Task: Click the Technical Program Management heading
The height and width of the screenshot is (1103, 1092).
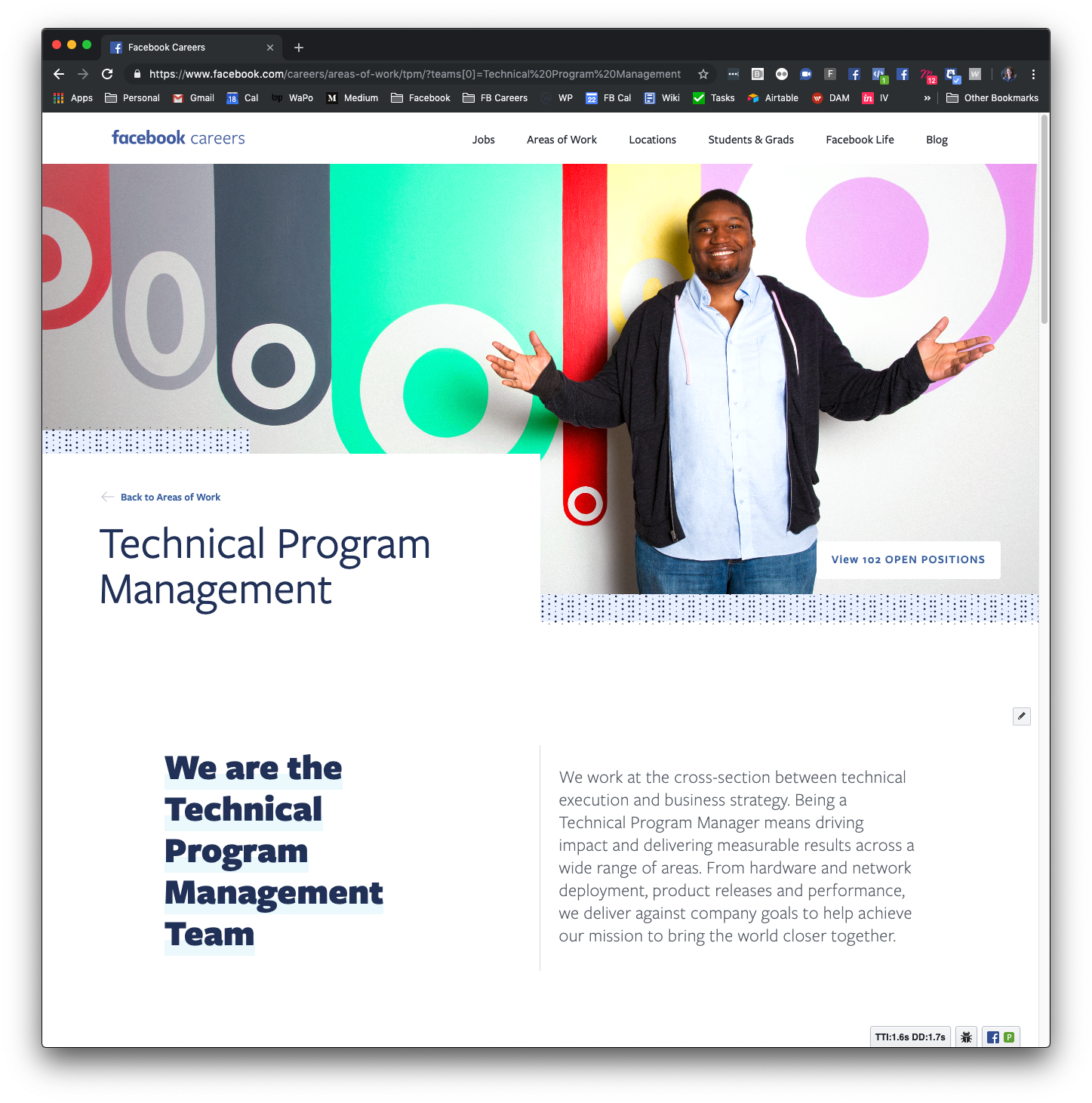Action: pos(265,567)
